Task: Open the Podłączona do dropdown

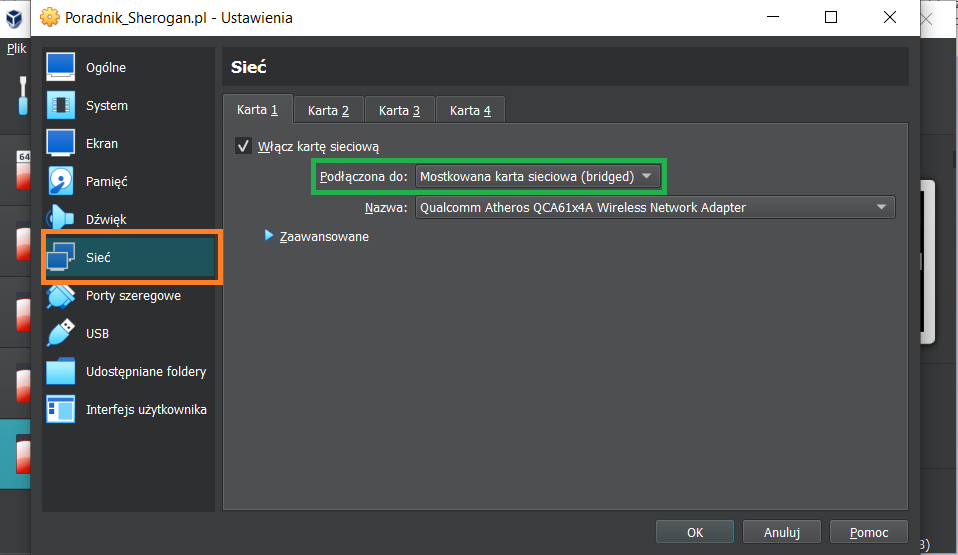Action: point(537,177)
